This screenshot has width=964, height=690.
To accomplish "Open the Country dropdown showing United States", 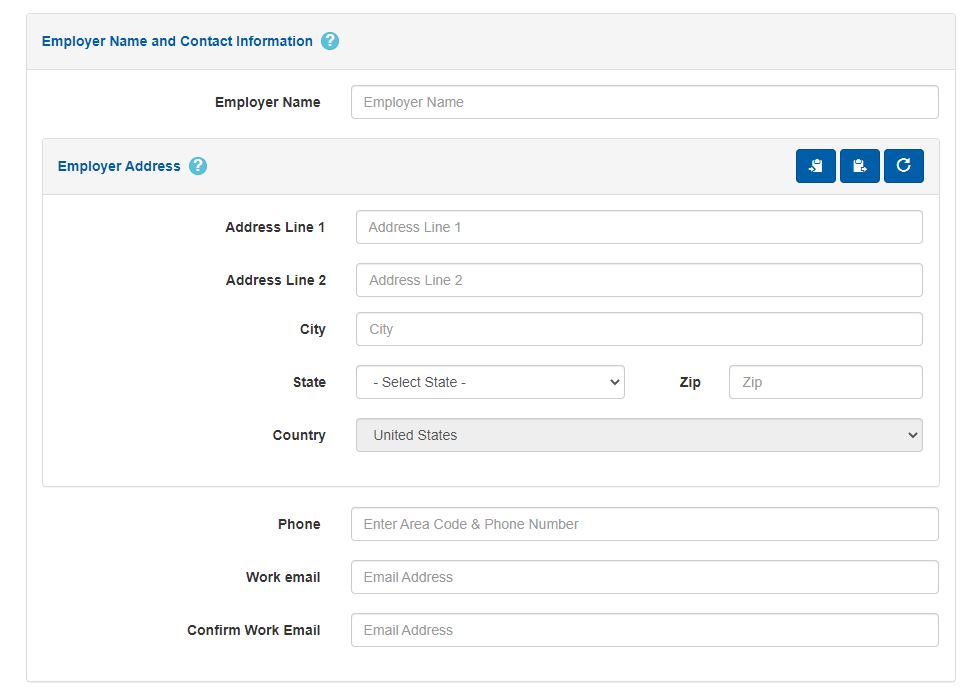I will 639,435.
